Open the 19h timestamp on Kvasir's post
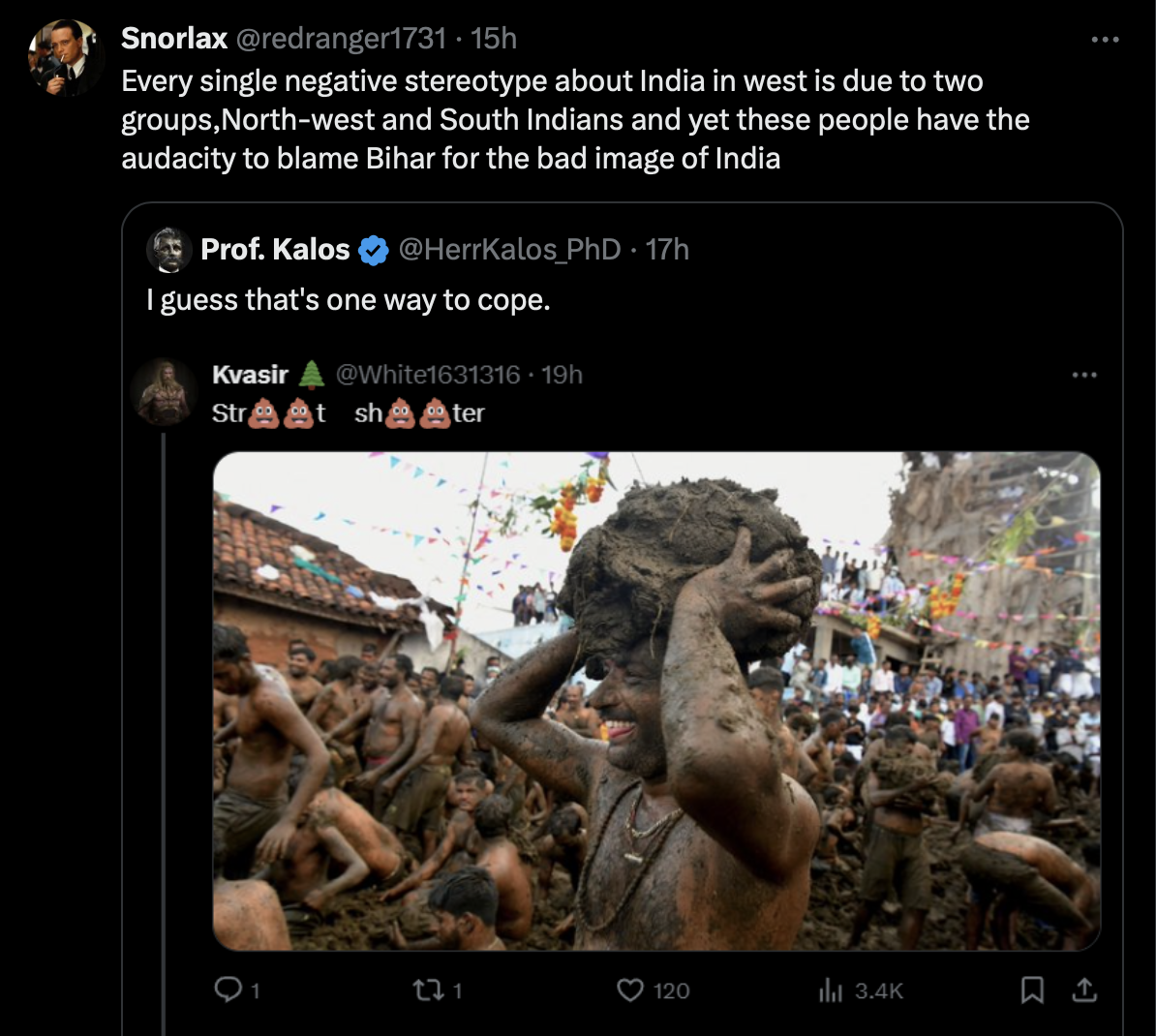 (563, 375)
